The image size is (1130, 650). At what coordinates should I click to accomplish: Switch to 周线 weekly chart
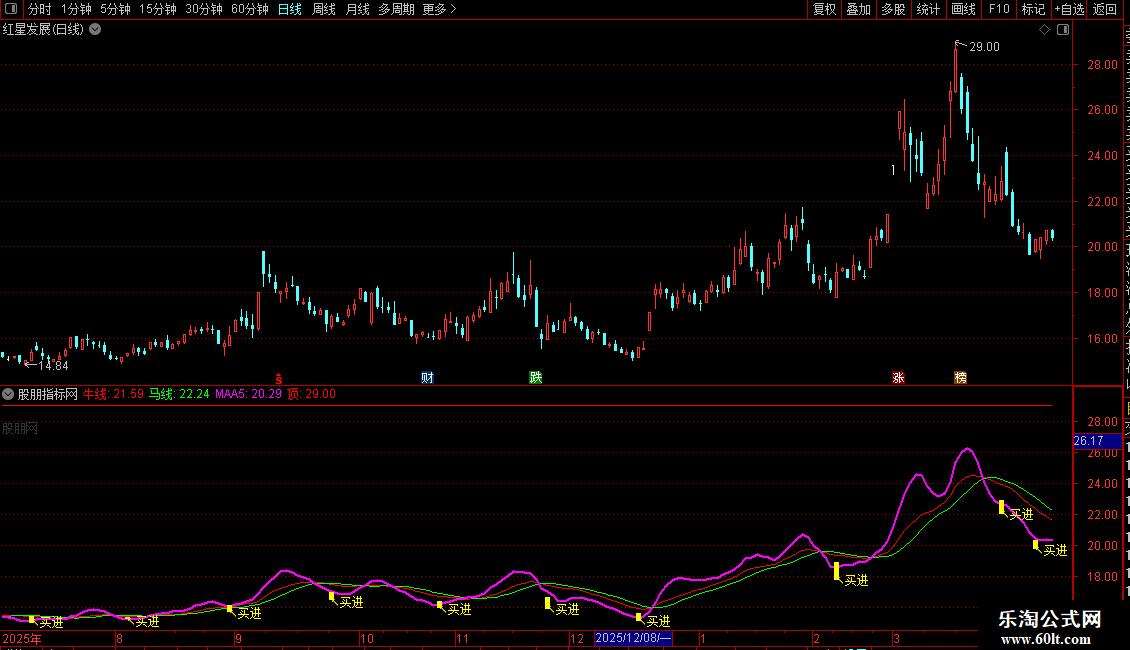coord(324,9)
